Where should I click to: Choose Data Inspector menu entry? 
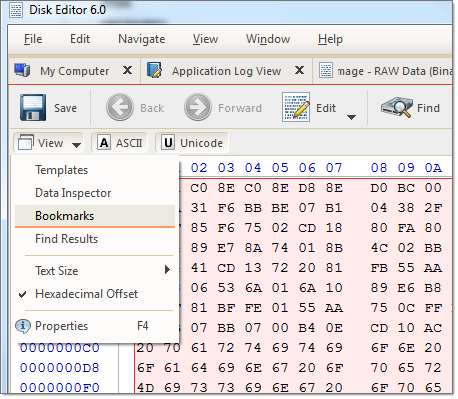[x=95, y=193]
